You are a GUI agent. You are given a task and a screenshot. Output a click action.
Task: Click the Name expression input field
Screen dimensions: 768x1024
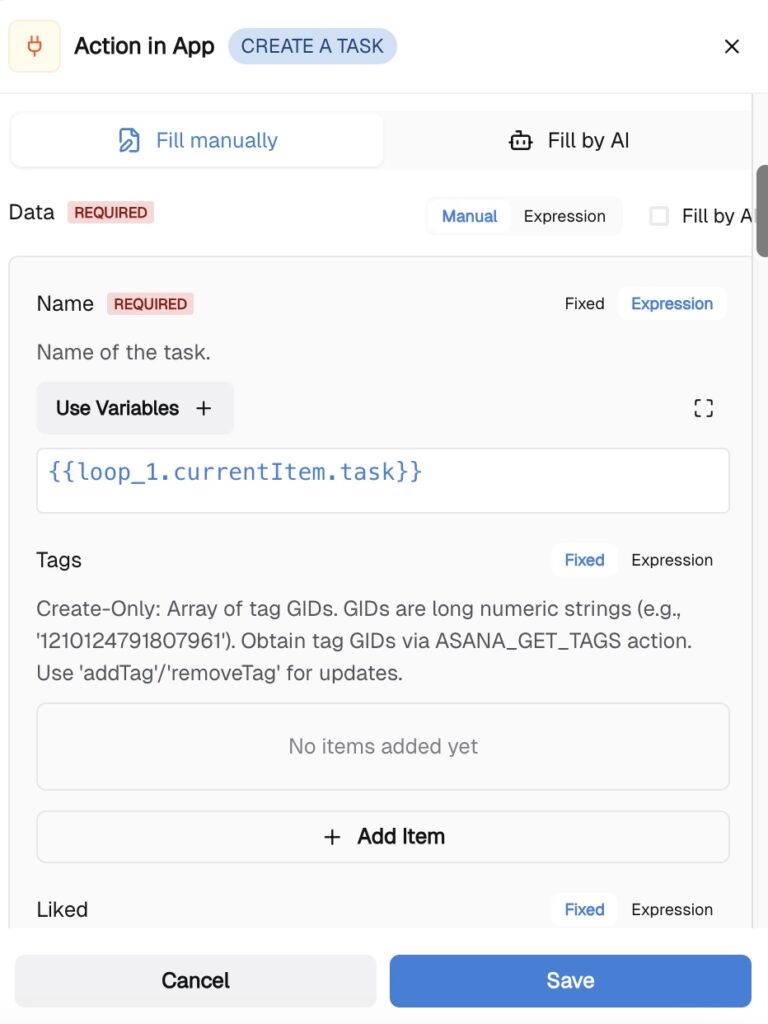383,480
